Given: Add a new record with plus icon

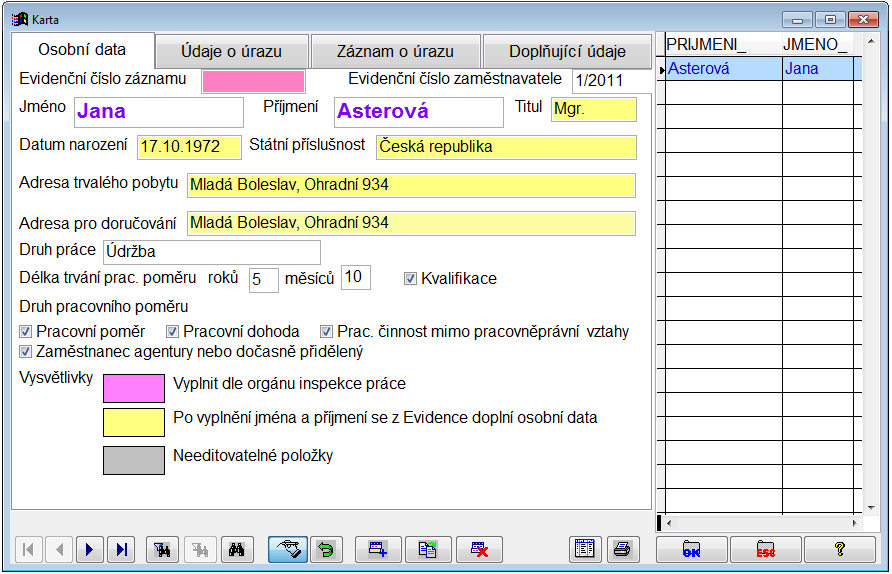Looking at the screenshot, I should 377,549.
